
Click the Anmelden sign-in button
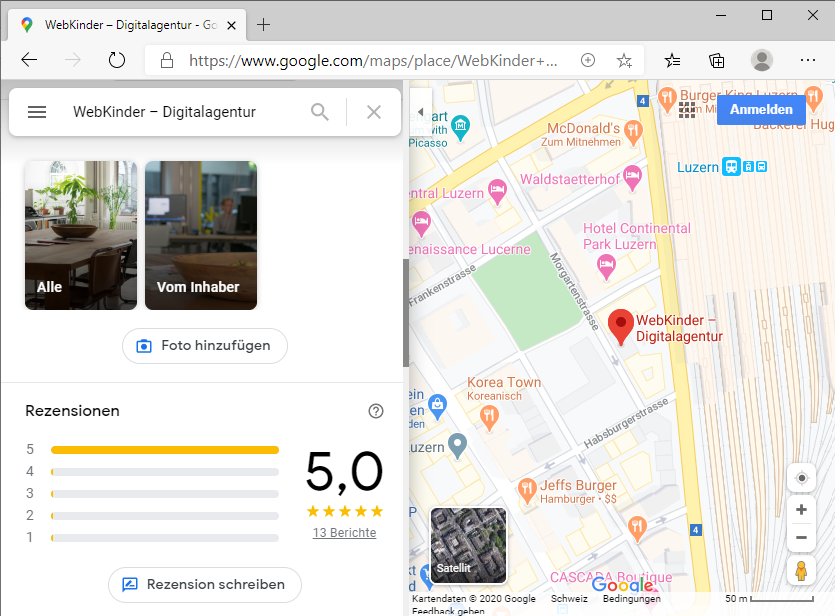click(x=761, y=109)
